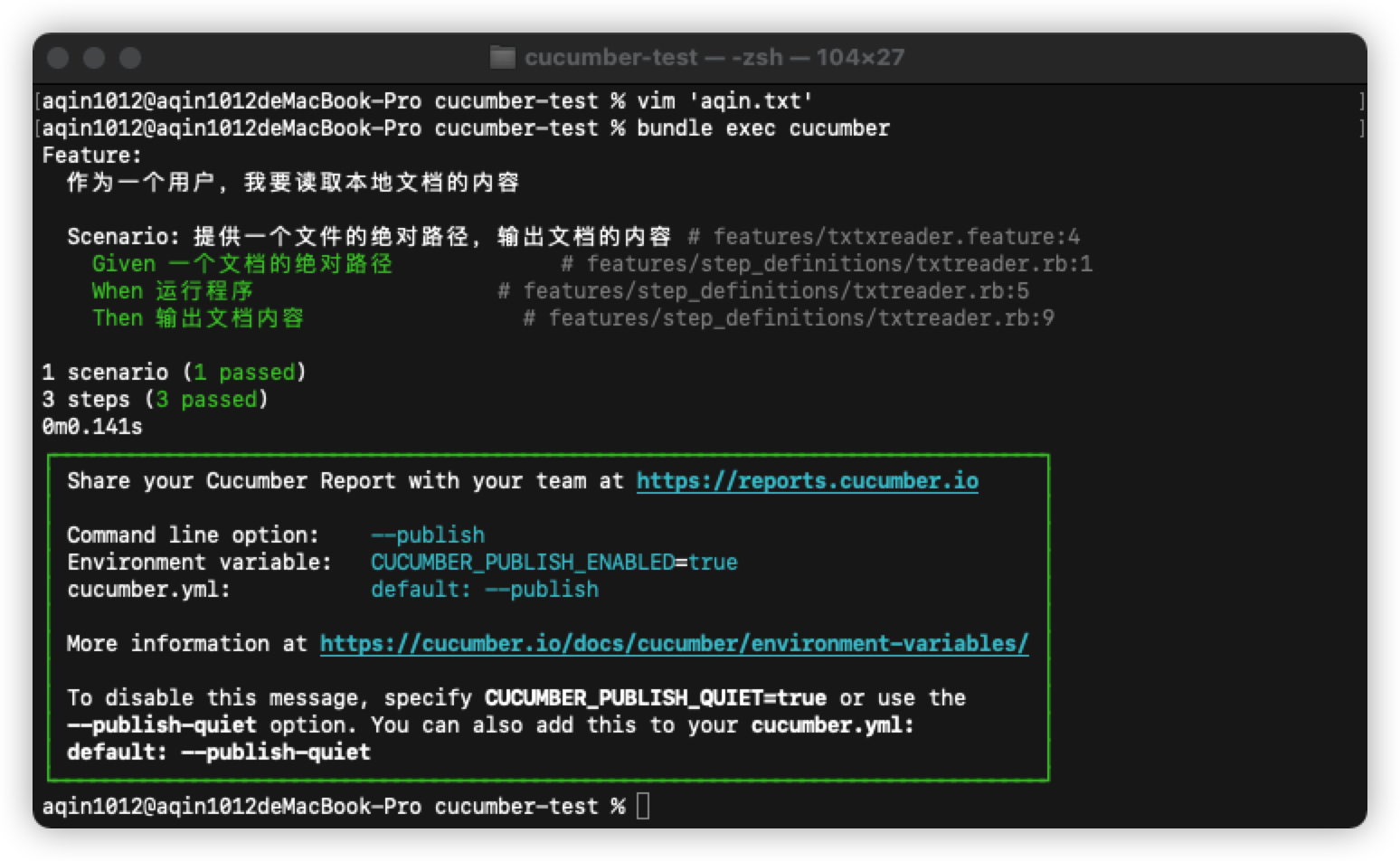Click the 'When 运行程序' step
The image size is (1400, 861).
click(173, 291)
